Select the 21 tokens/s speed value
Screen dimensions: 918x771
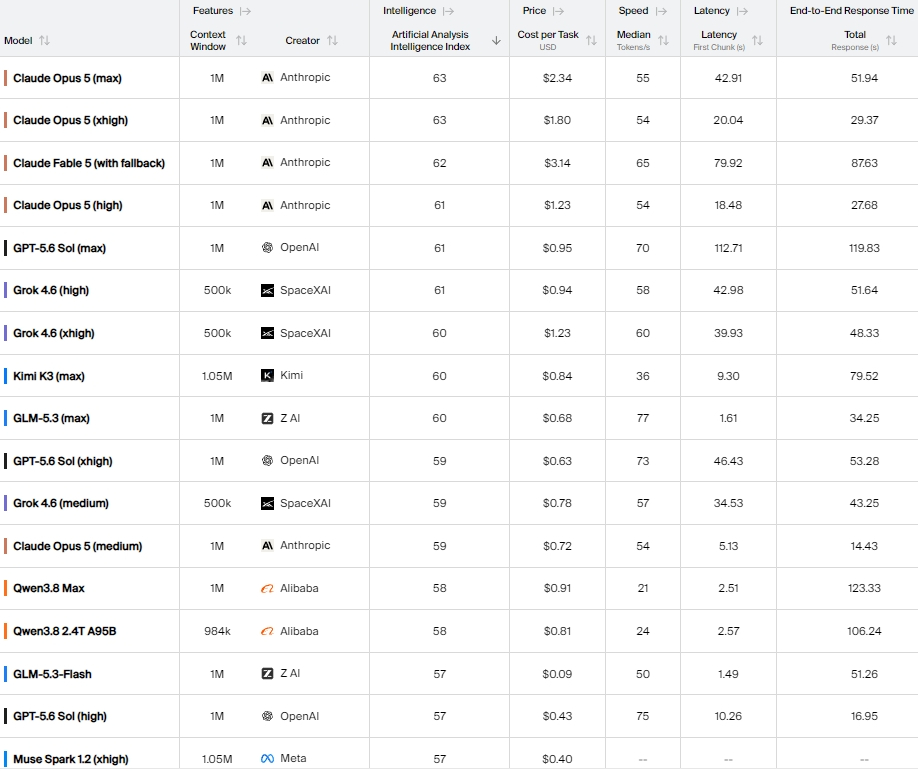[x=643, y=588]
